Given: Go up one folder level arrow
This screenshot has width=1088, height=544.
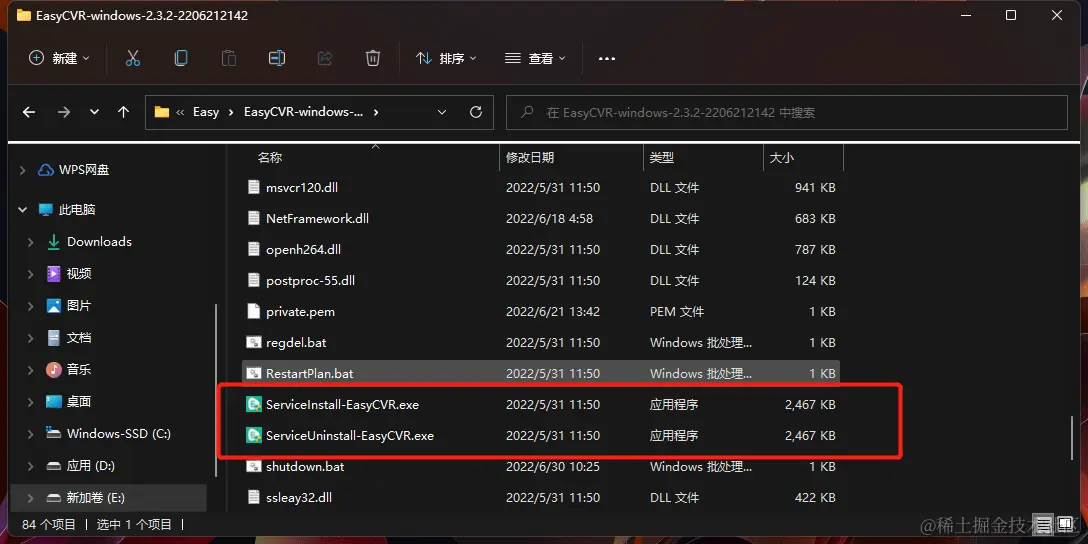Looking at the screenshot, I should 124,112.
